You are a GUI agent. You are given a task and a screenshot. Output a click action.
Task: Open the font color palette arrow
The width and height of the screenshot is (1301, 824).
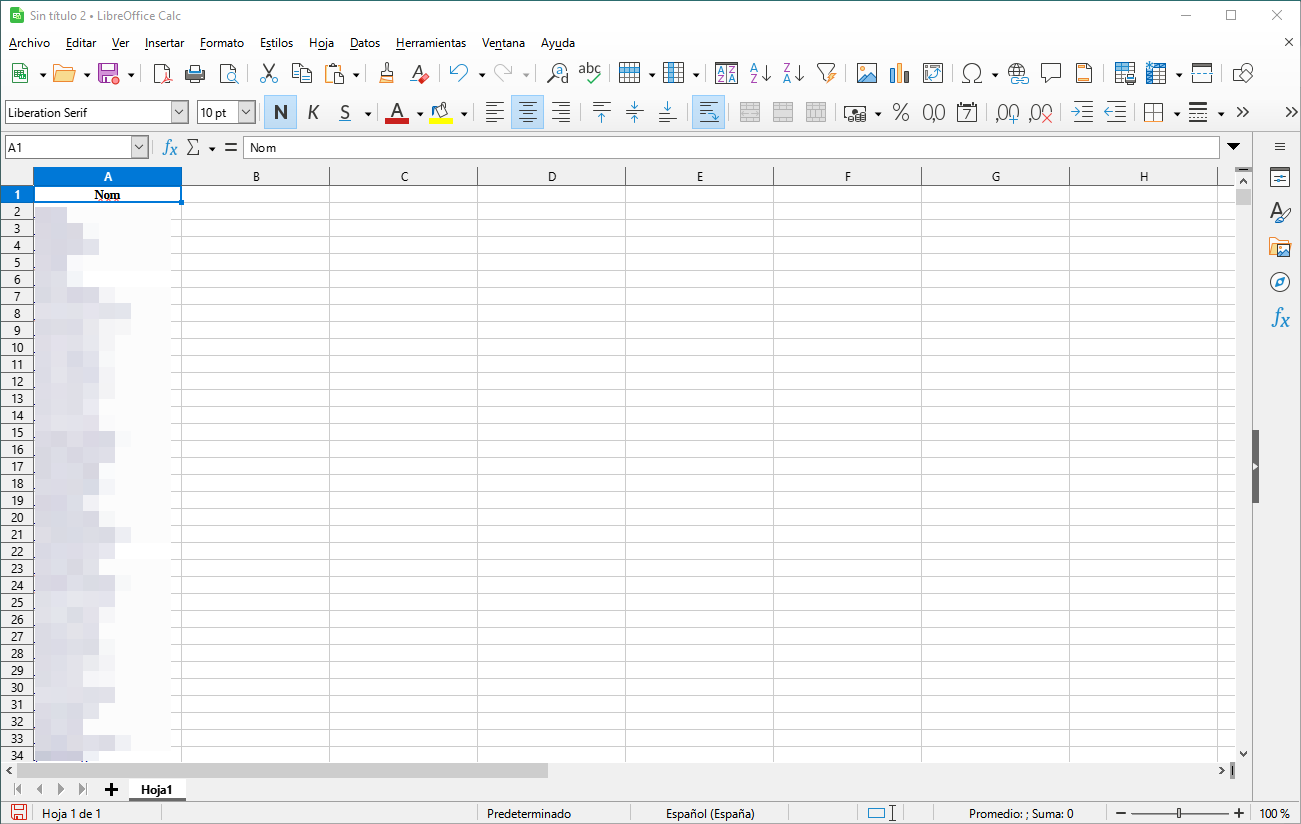(419, 113)
